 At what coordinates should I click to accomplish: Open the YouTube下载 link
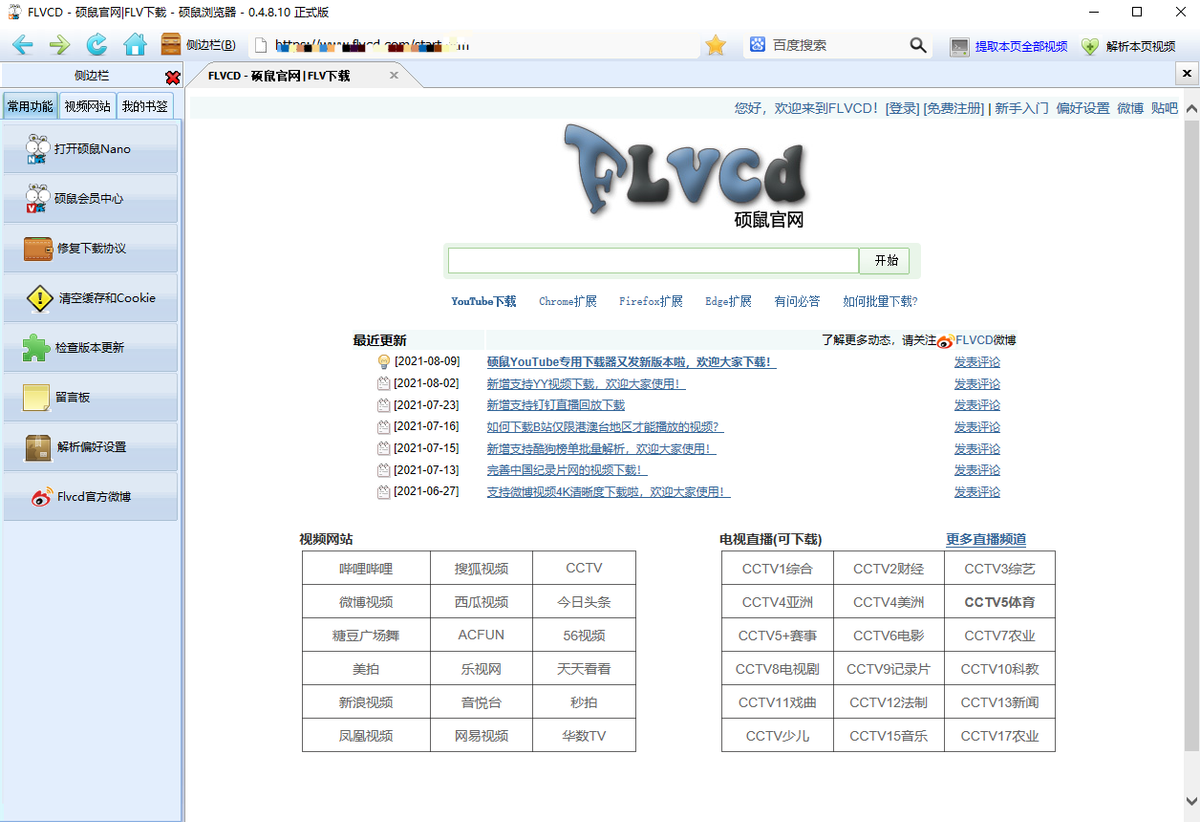click(x=483, y=301)
